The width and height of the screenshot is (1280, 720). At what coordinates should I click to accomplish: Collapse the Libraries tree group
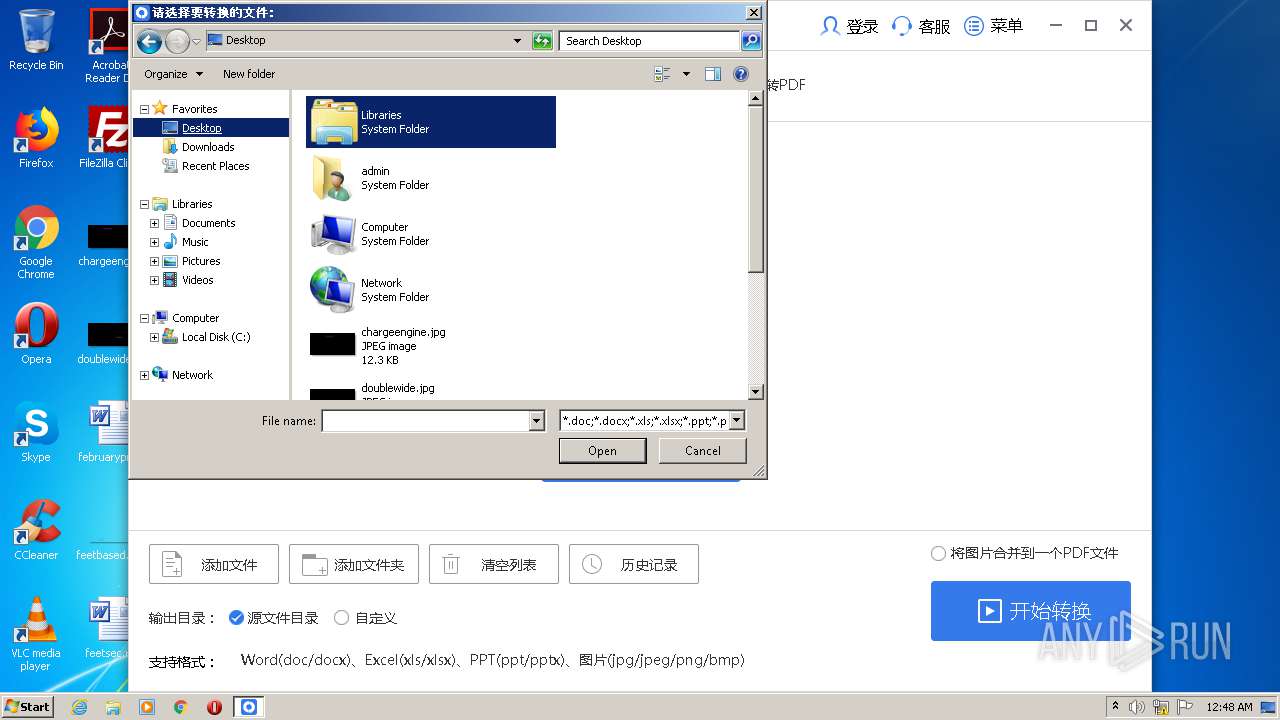pyautogui.click(x=144, y=204)
